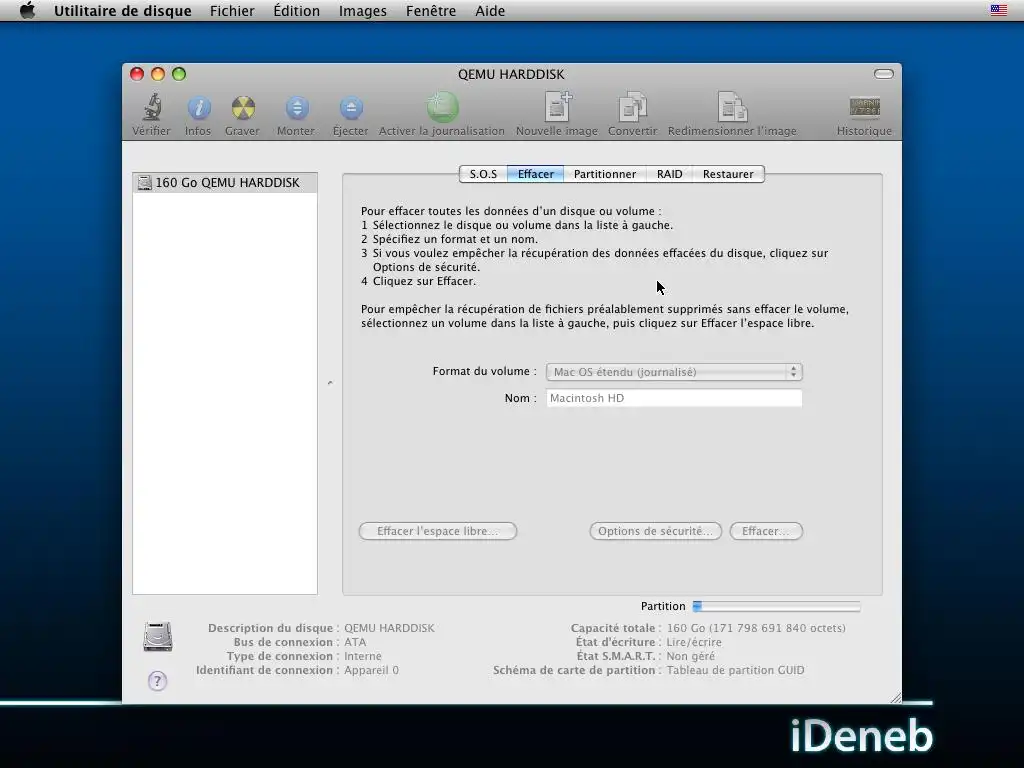Click the Monter toolbar icon
Image resolution: width=1024 pixels, height=768 pixels.
(x=296, y=108)
